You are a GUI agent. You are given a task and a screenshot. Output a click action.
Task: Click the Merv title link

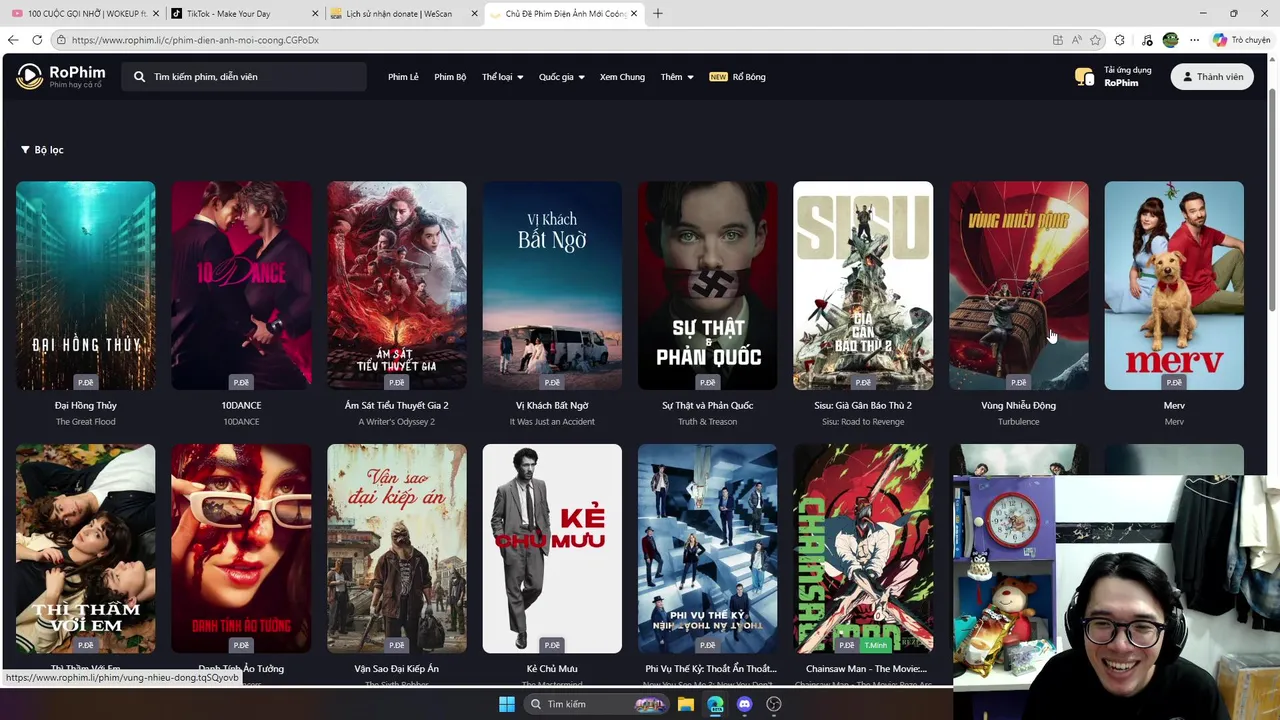click(1174, 405)
